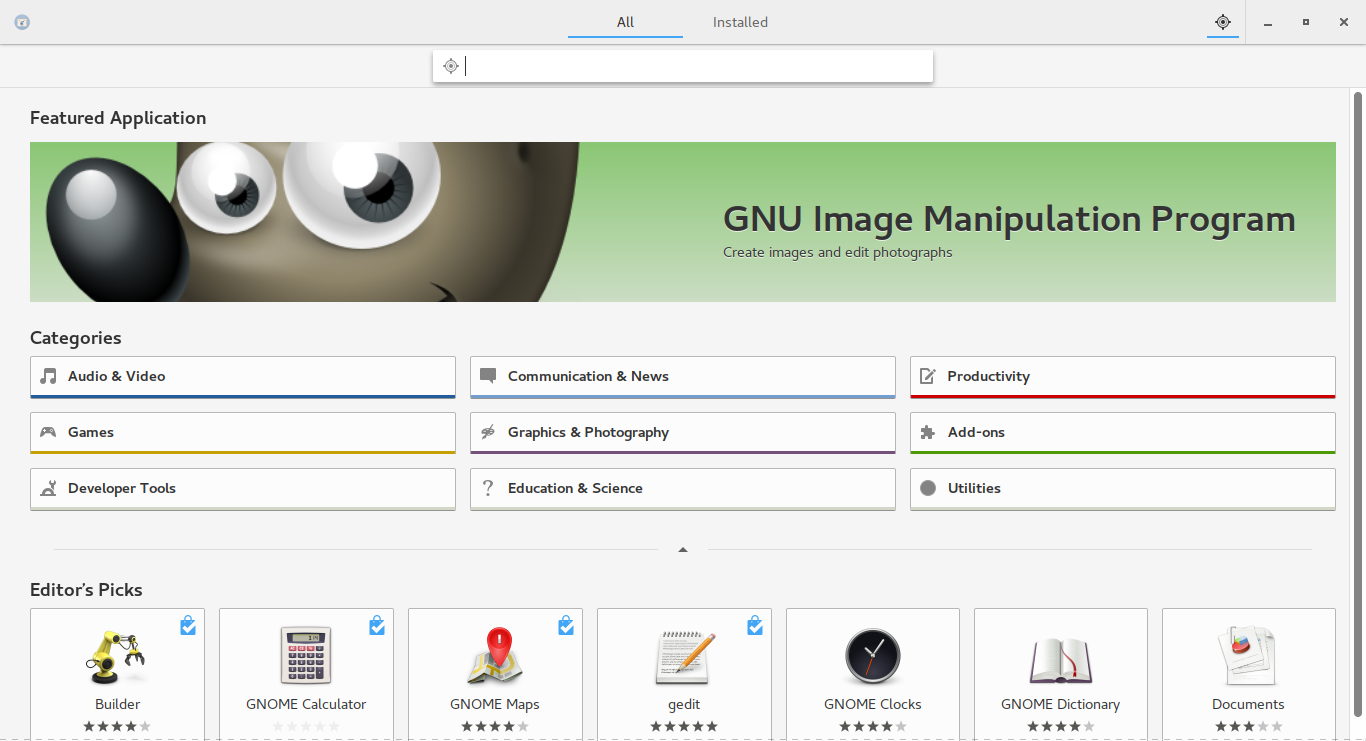Toggle the search button in the header bar

pyautogui.click(x=1222, y=22)
